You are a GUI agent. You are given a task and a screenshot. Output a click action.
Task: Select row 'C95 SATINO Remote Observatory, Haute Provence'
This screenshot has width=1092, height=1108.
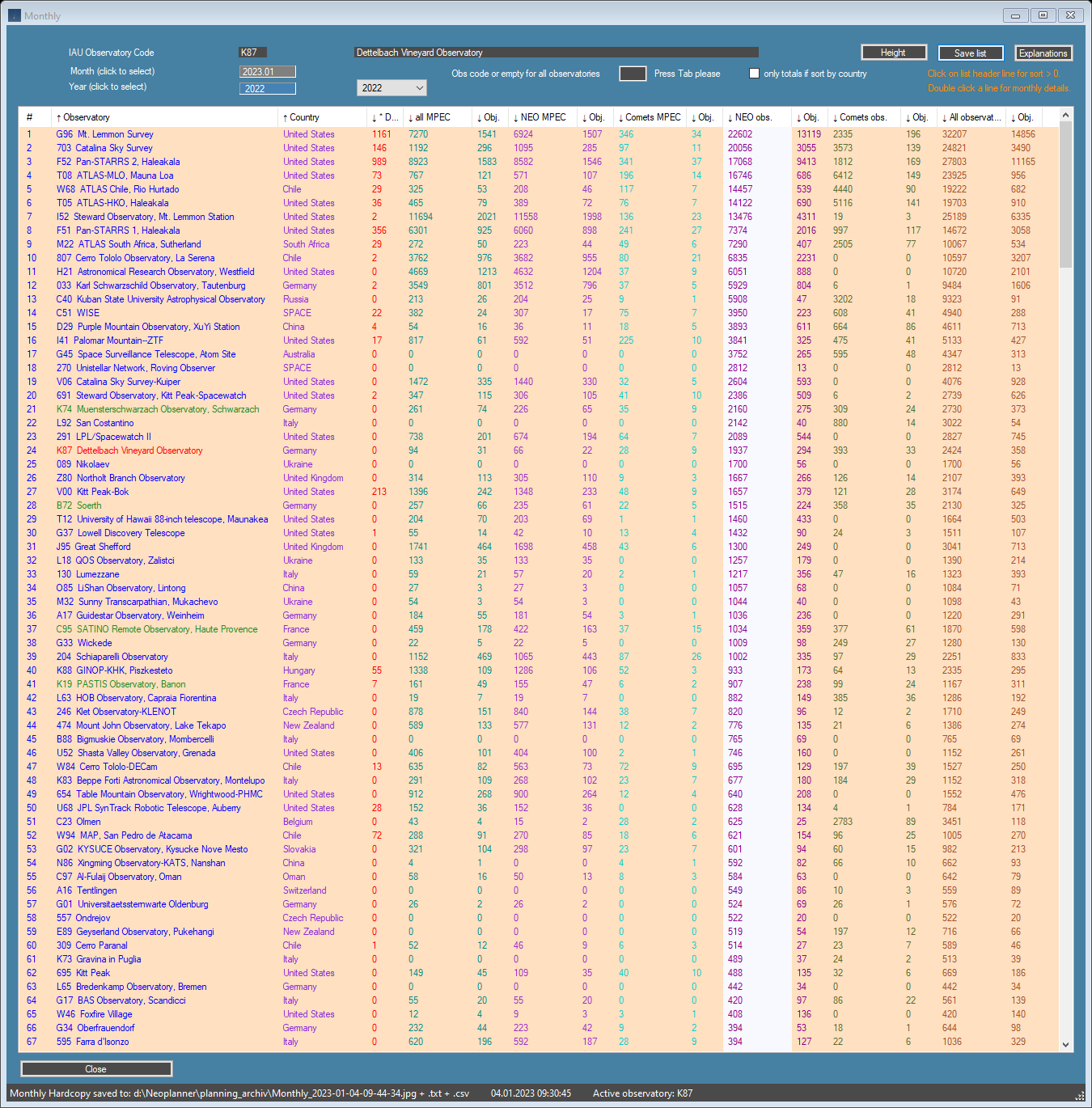pyautogui.click(x=538, y=629)
